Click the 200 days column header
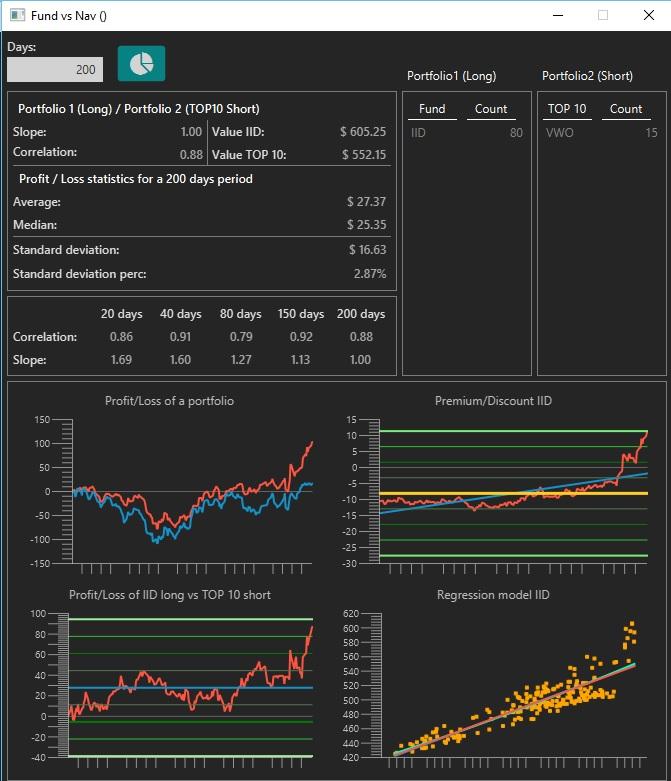Screen dimensions: 671x781 point(361,314)
